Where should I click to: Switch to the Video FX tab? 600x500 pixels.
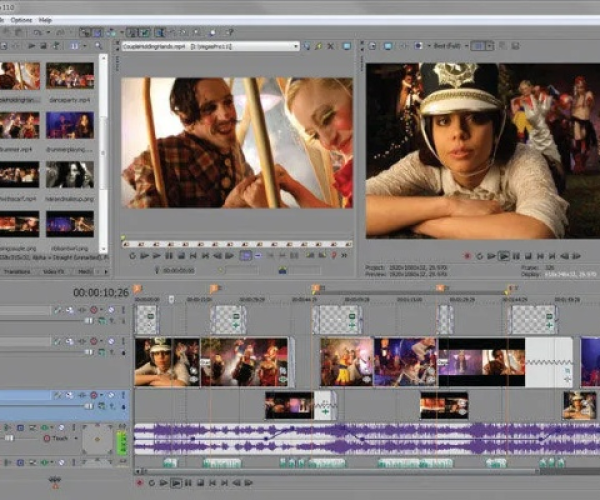[x=51, y=271]
